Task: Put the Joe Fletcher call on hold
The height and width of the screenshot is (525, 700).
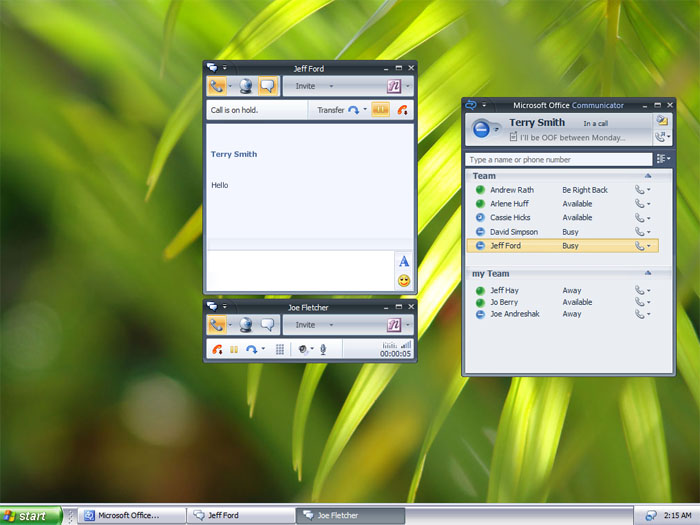Action: pos(234,350)
